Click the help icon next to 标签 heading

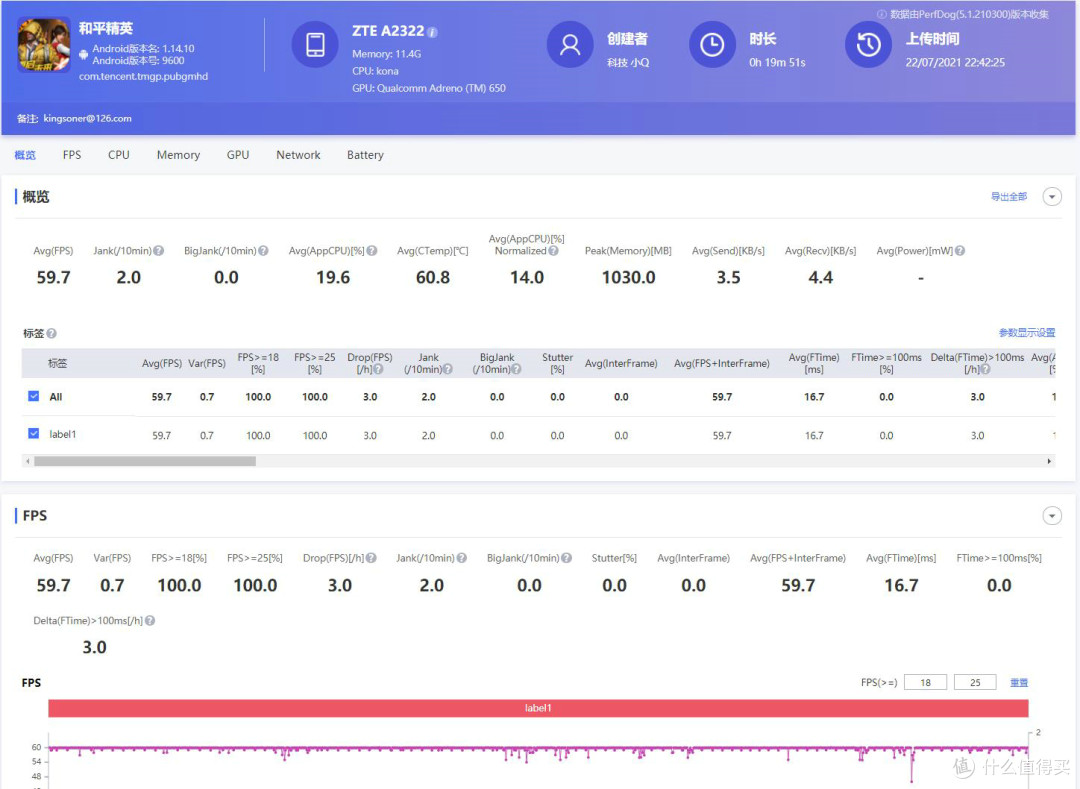coord(52,333)
